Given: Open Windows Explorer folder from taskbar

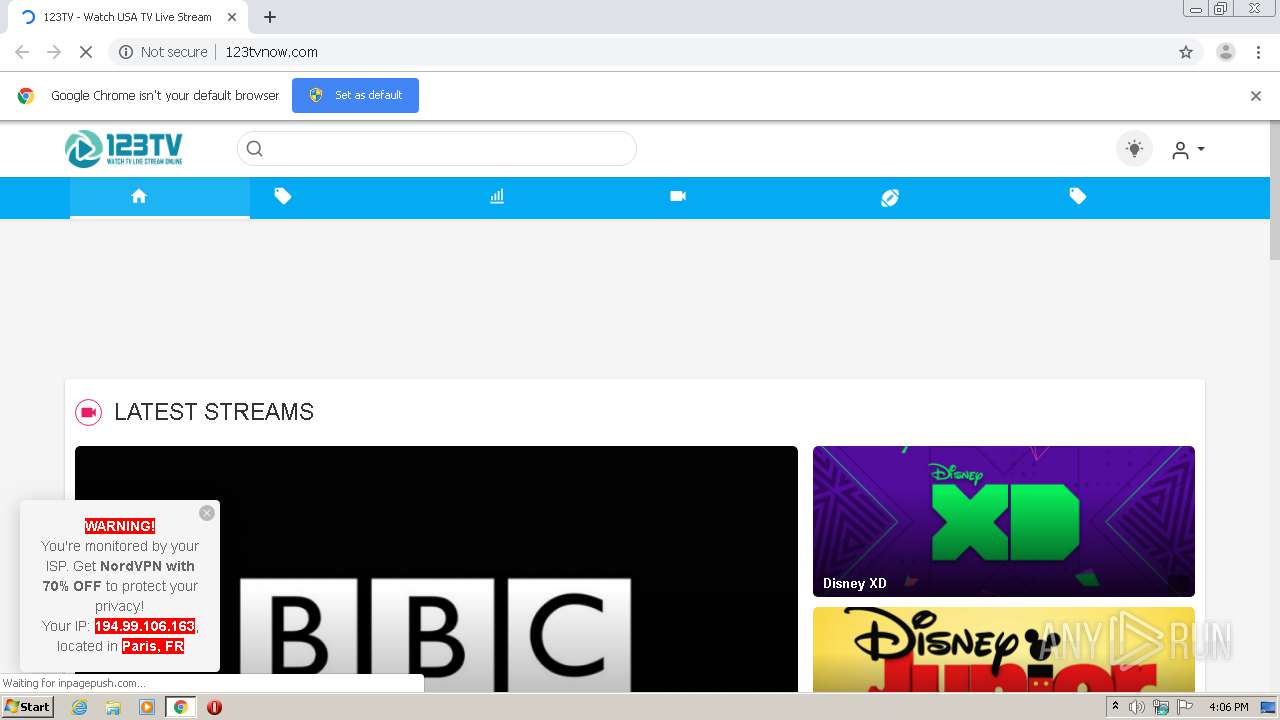Looking at the screenshot, I should coord(113,707).
